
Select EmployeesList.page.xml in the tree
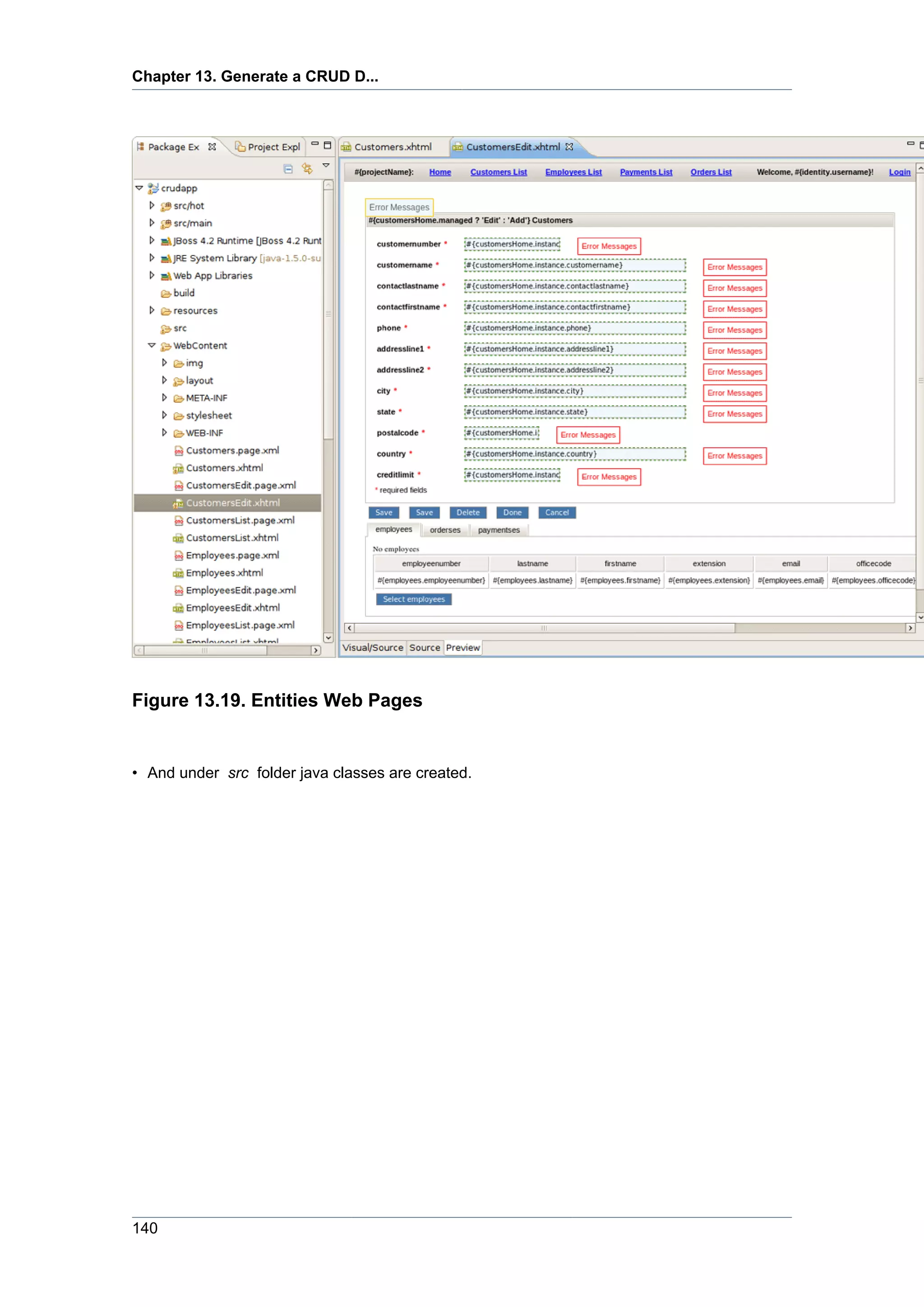tap(240, 626)
